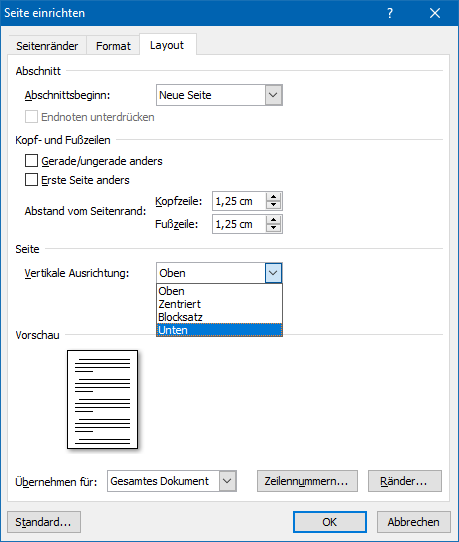Image resolution: width=459 pixels, height=542 pixels.
Task: Click the help question mark icon
Action: point(390,13)
